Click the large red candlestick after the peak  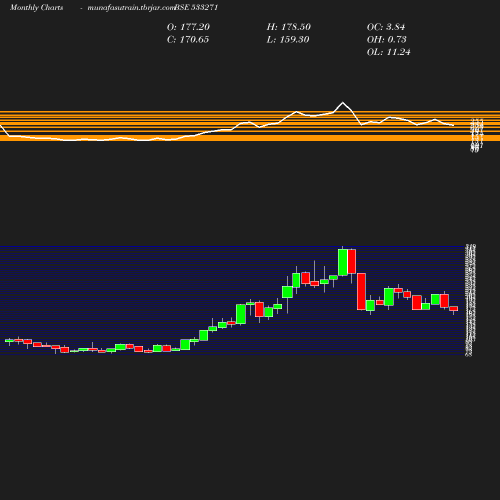click(361, 292)
